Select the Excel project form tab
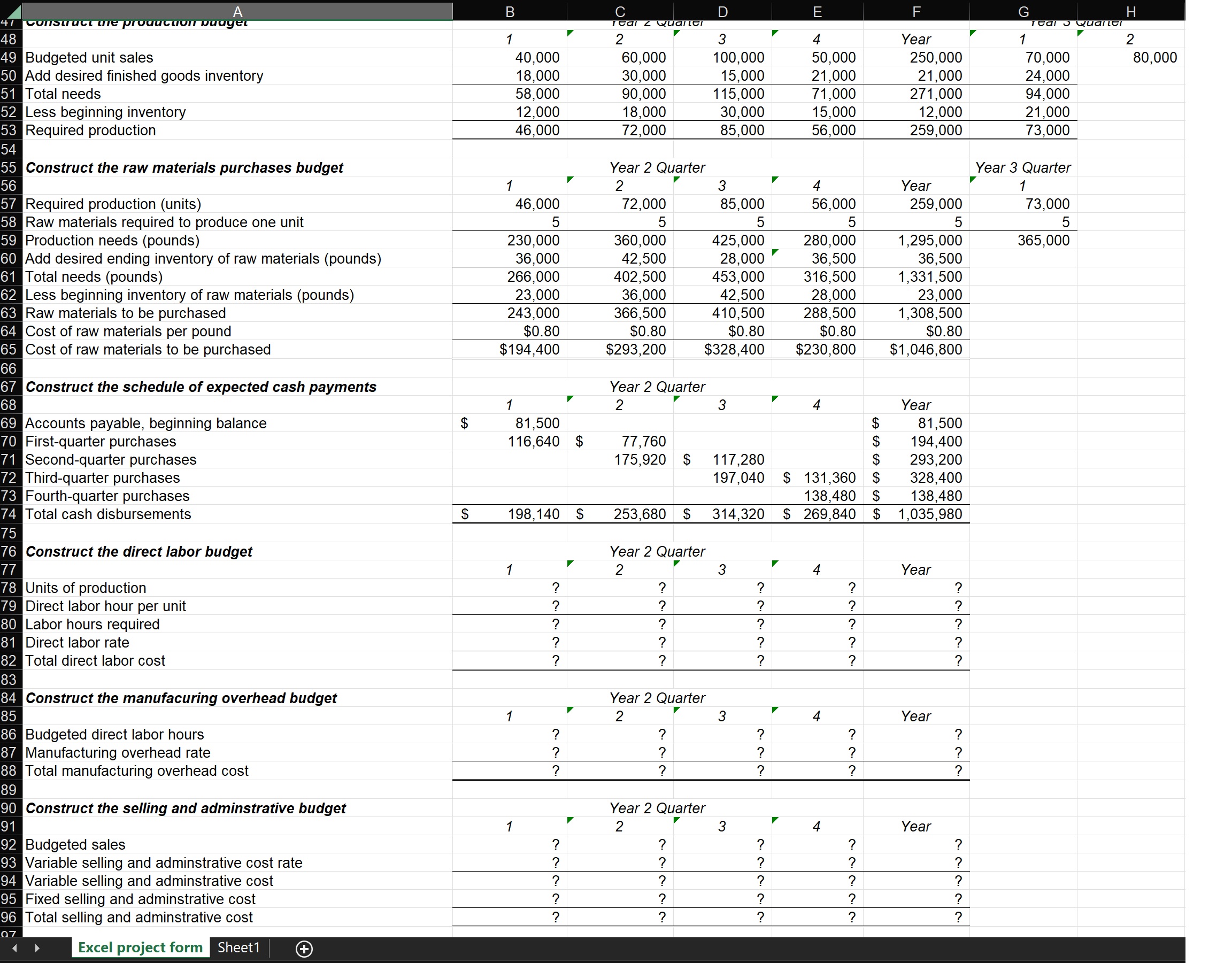This screenshot has height=963, width=1232. (x=140, y=947)
